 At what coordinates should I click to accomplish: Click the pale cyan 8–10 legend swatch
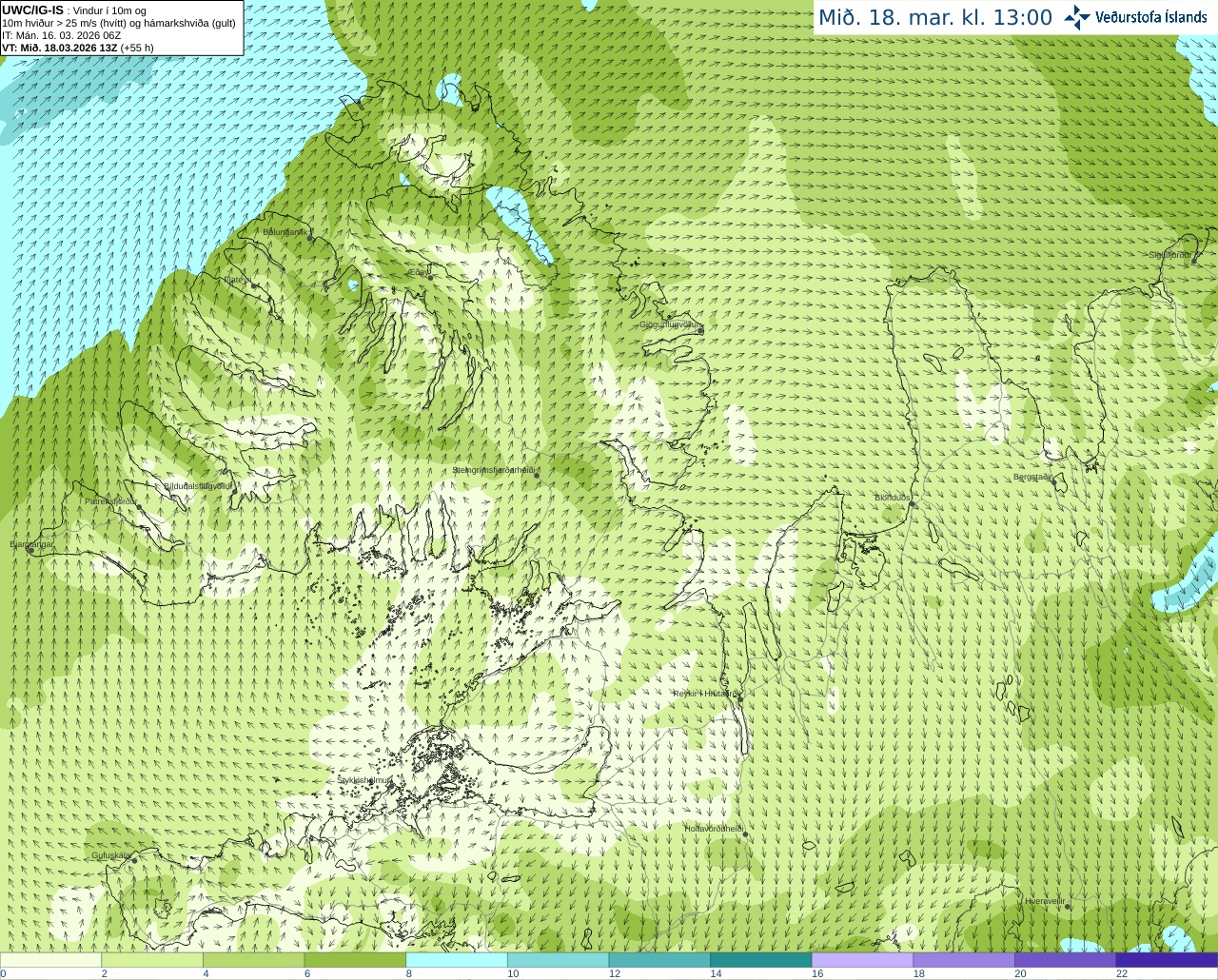(x=457, y=960)
